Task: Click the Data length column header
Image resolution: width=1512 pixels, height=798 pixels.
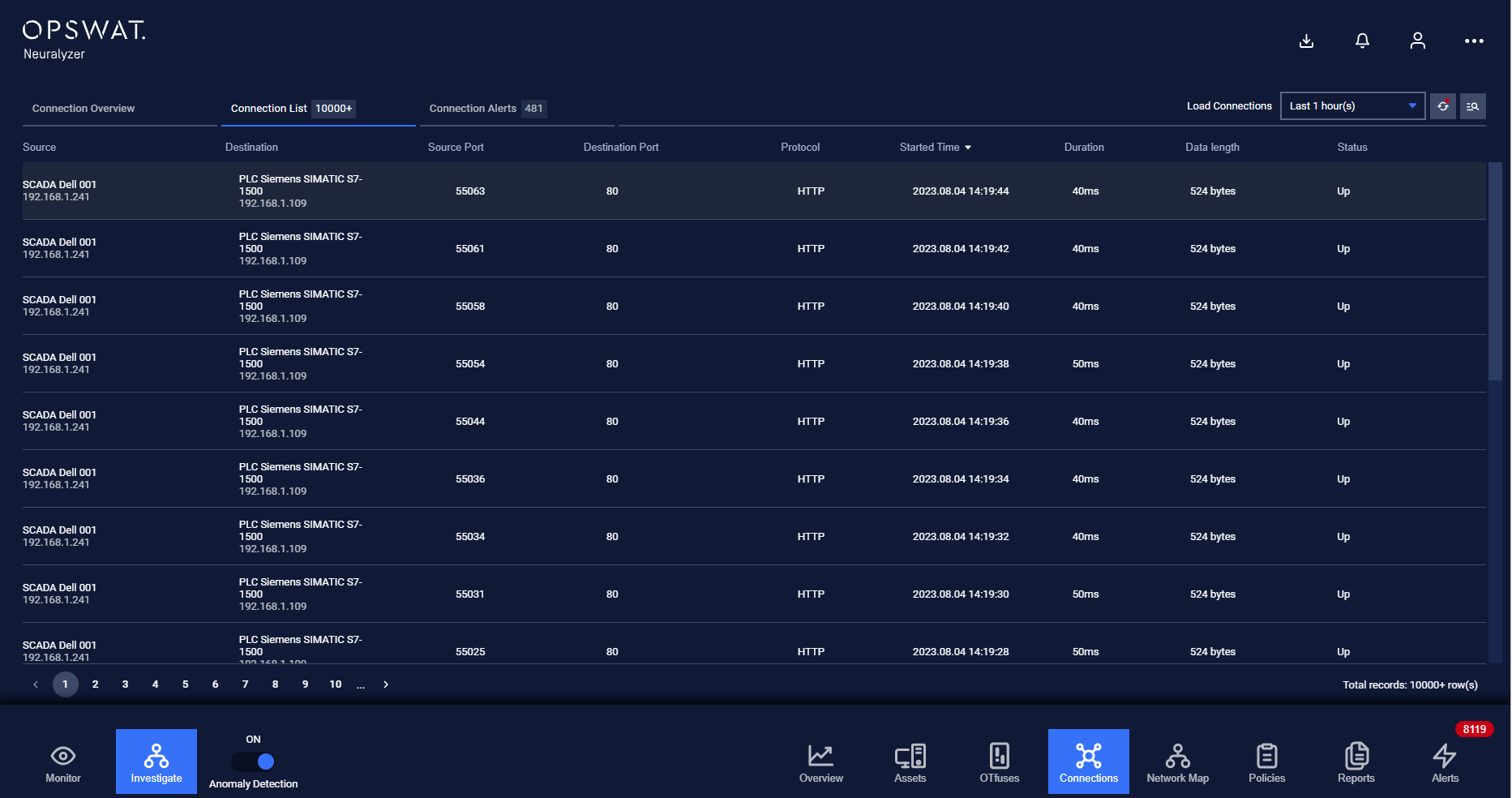Action: pyautogui.click(x=1212, y=147)
